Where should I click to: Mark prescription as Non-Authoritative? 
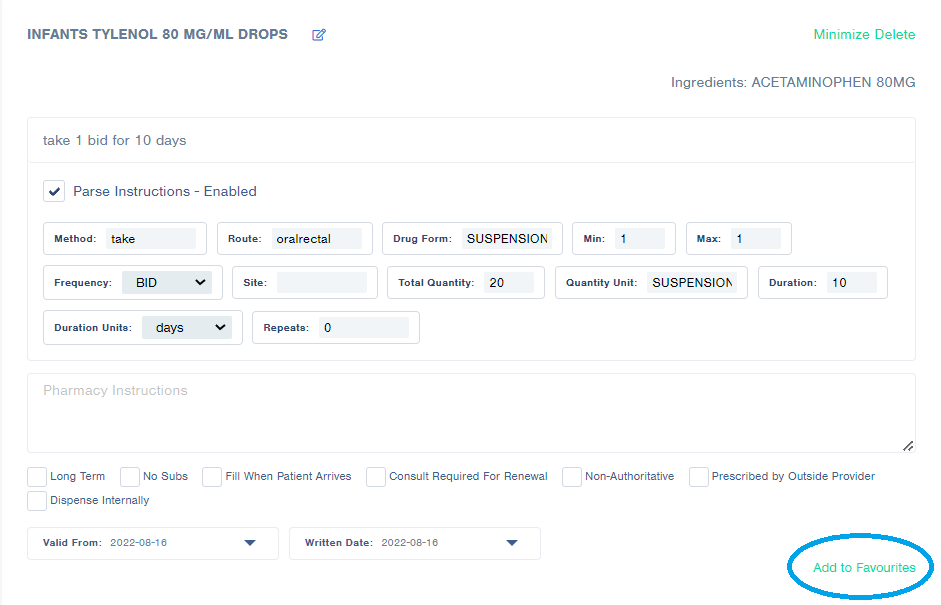[x=570, y=477]
